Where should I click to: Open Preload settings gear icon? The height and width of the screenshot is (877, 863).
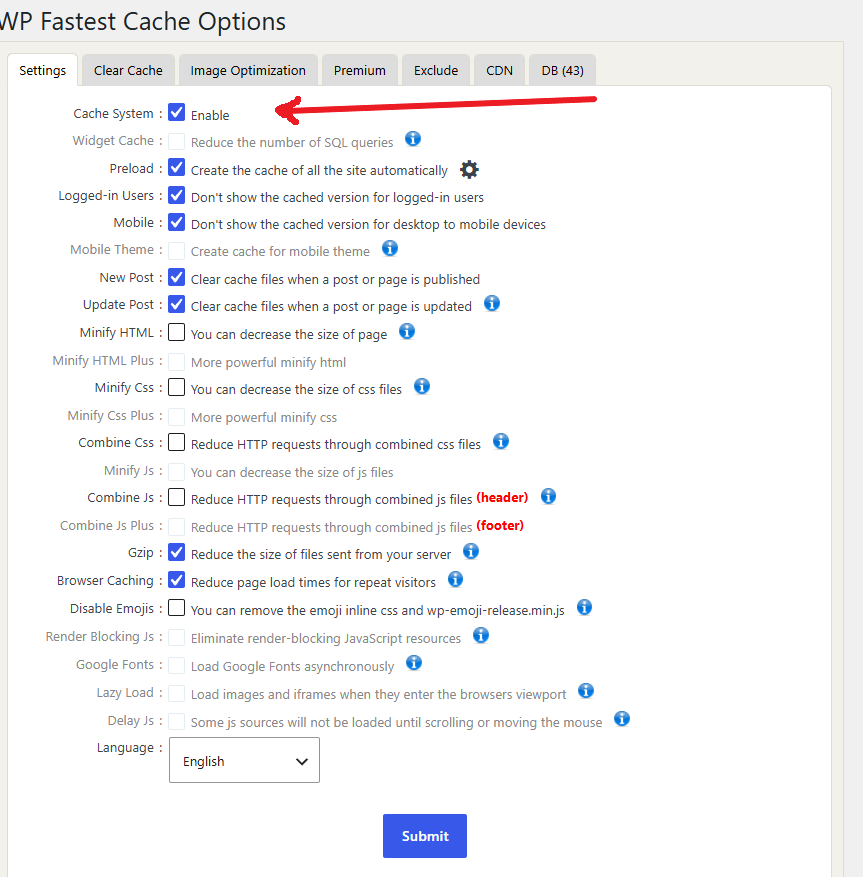tap(469, 169)
